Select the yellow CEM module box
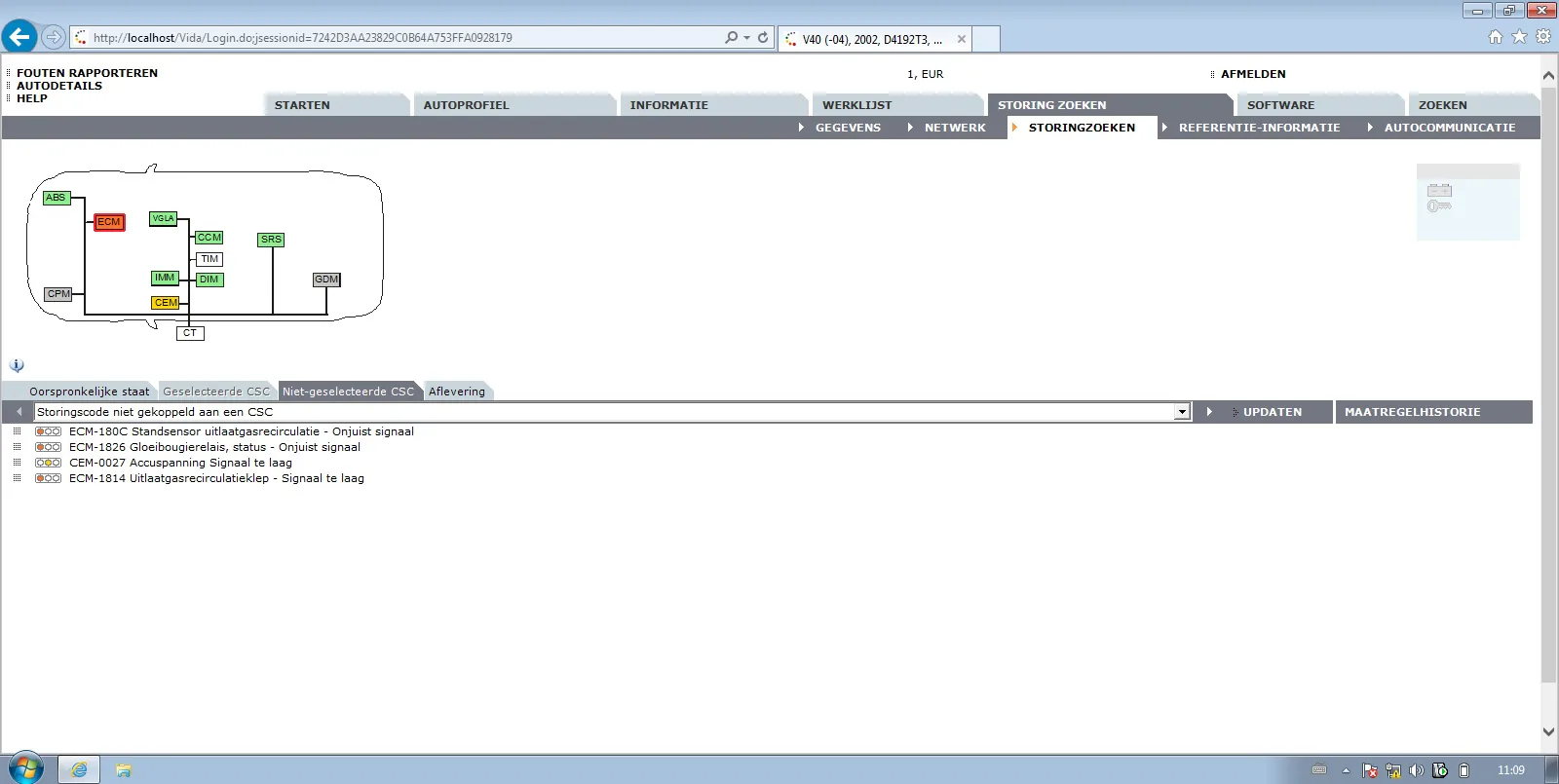Screen dimensions: 1559x784 click(x=166, y=303)
